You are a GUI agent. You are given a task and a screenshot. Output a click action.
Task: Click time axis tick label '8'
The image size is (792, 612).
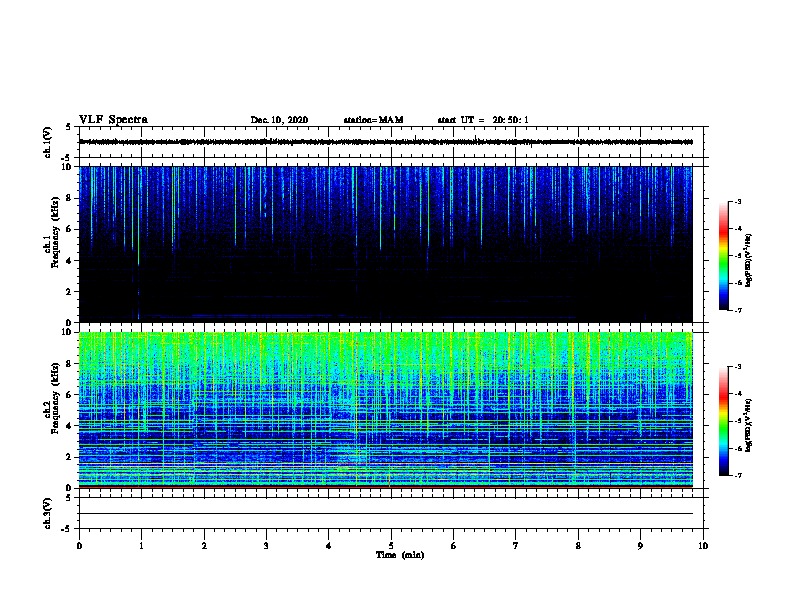point(578,545)
